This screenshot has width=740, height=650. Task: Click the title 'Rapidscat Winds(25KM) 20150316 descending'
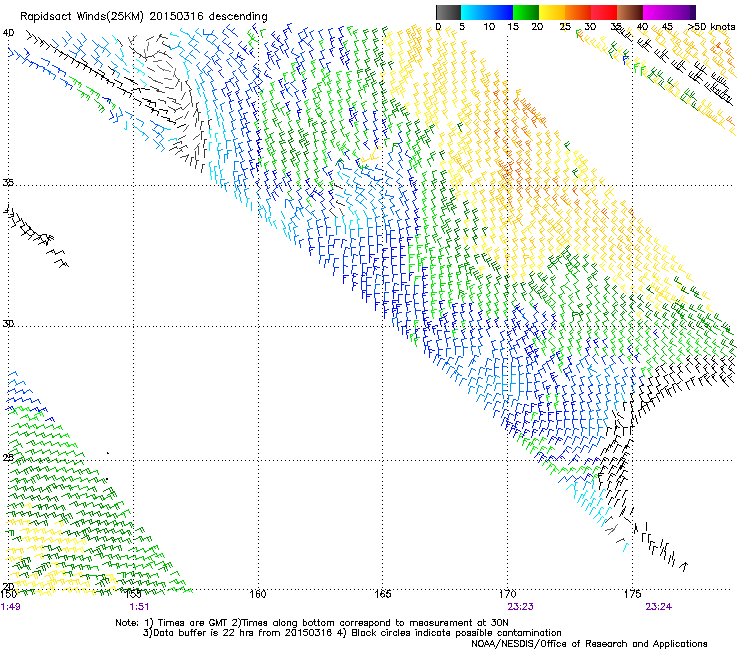click(143, 17)
